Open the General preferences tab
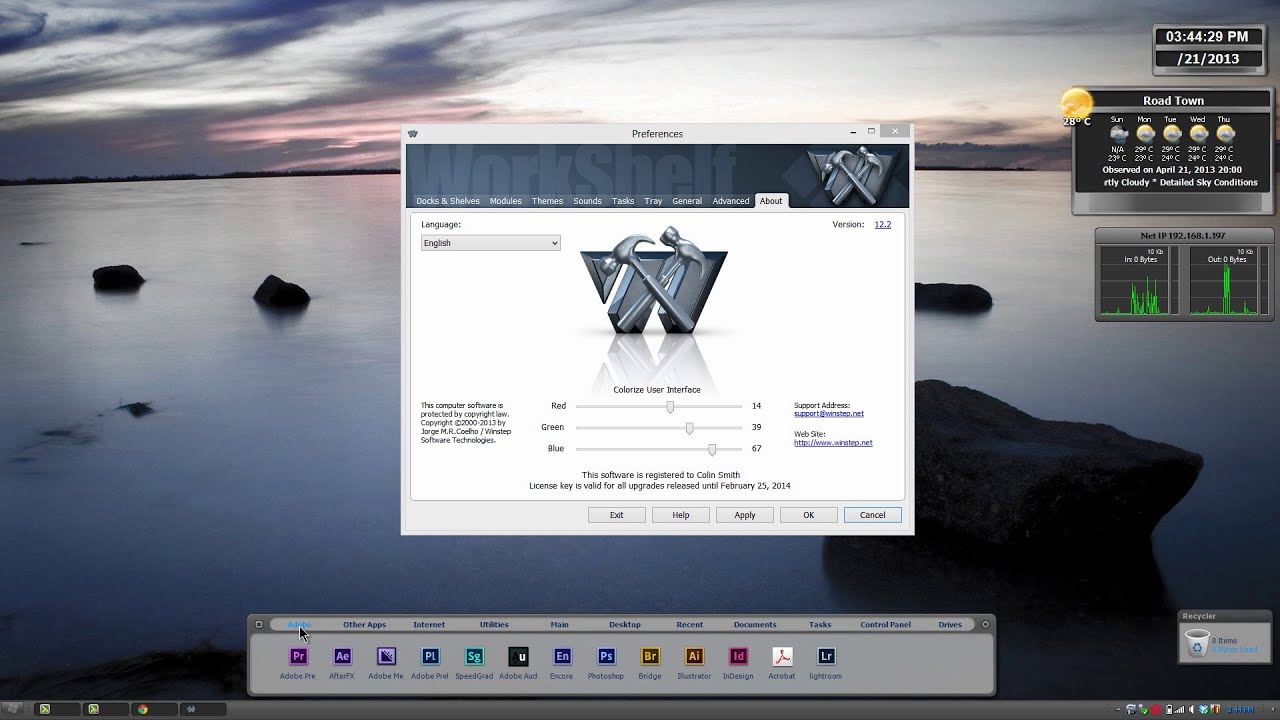The height and width of the screenshot is (720, 1280). tap(687, 201)
